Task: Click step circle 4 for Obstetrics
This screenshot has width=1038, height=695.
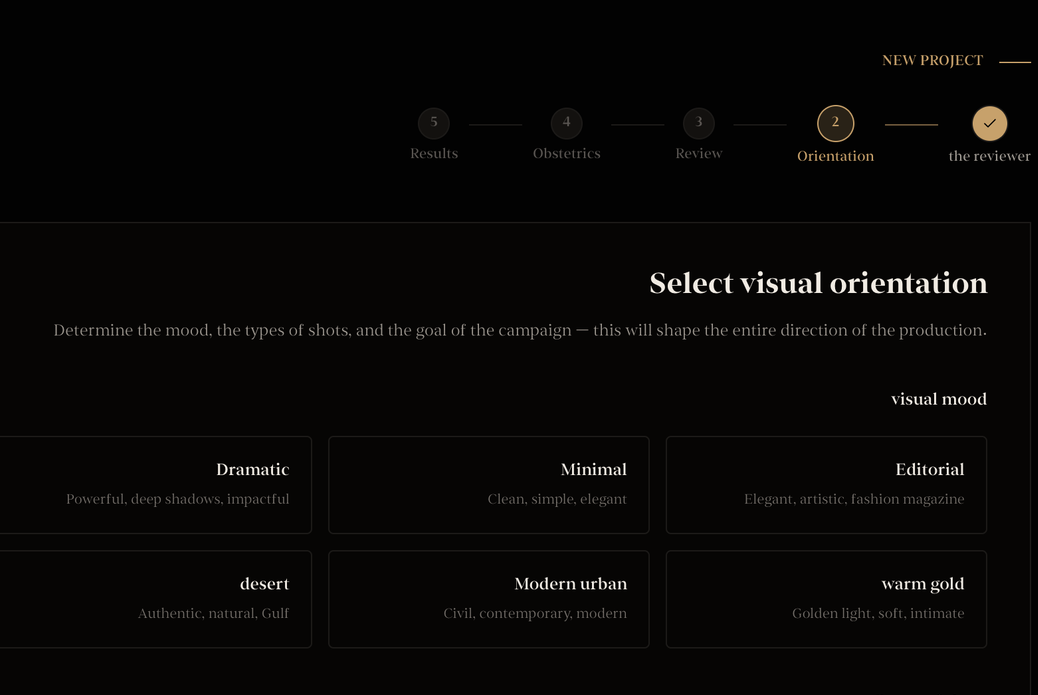Action: pyautogui.click(x=566, y=123)
